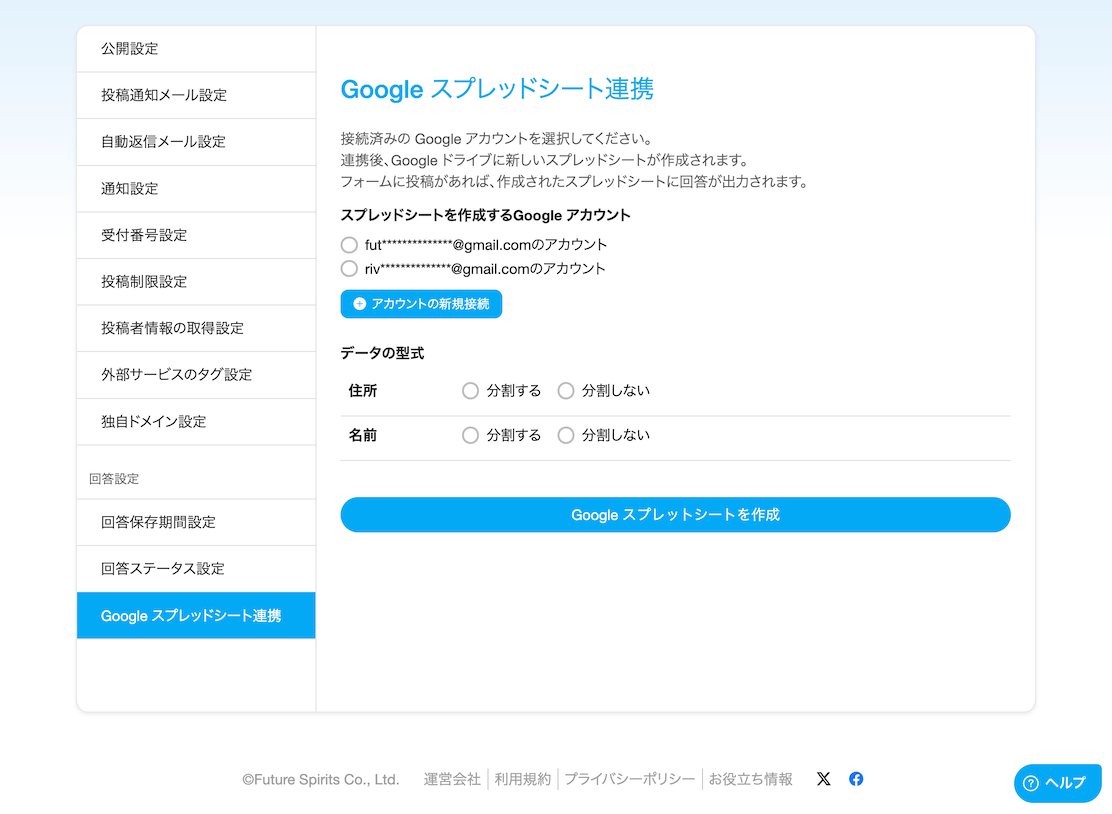Click the 住所 row label
1112x814 pixels.
click(362, 391)
